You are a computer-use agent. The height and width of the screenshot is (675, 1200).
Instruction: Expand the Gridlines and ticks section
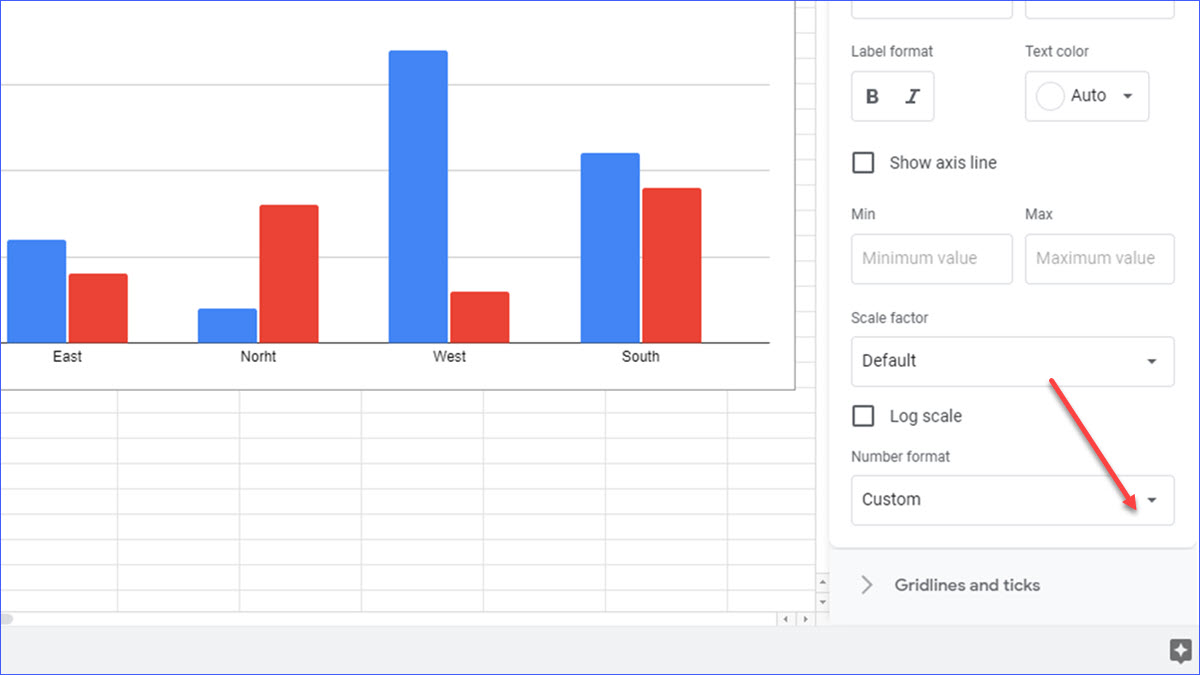(866, 585)
